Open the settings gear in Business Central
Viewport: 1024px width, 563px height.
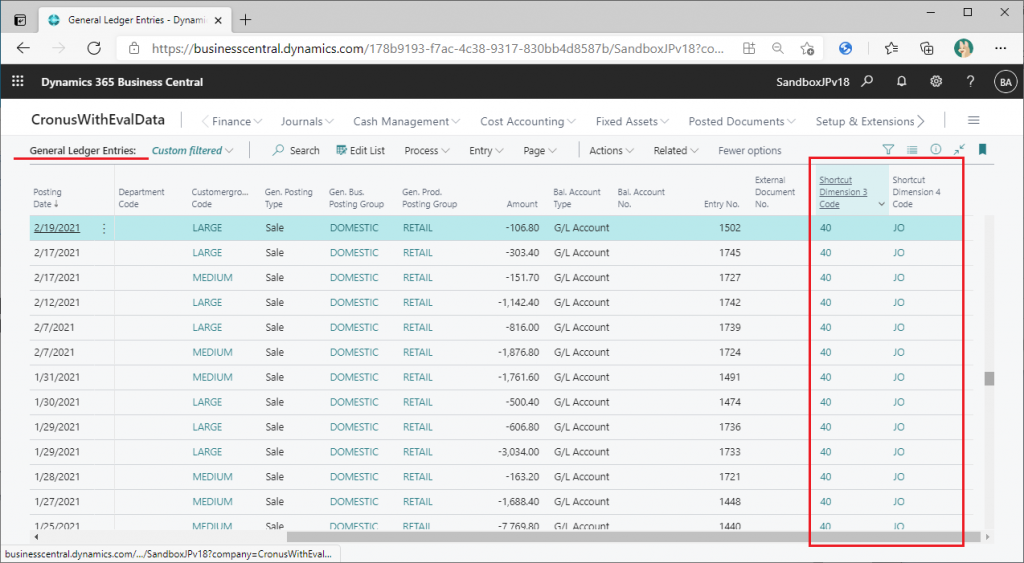pos(936,81)
